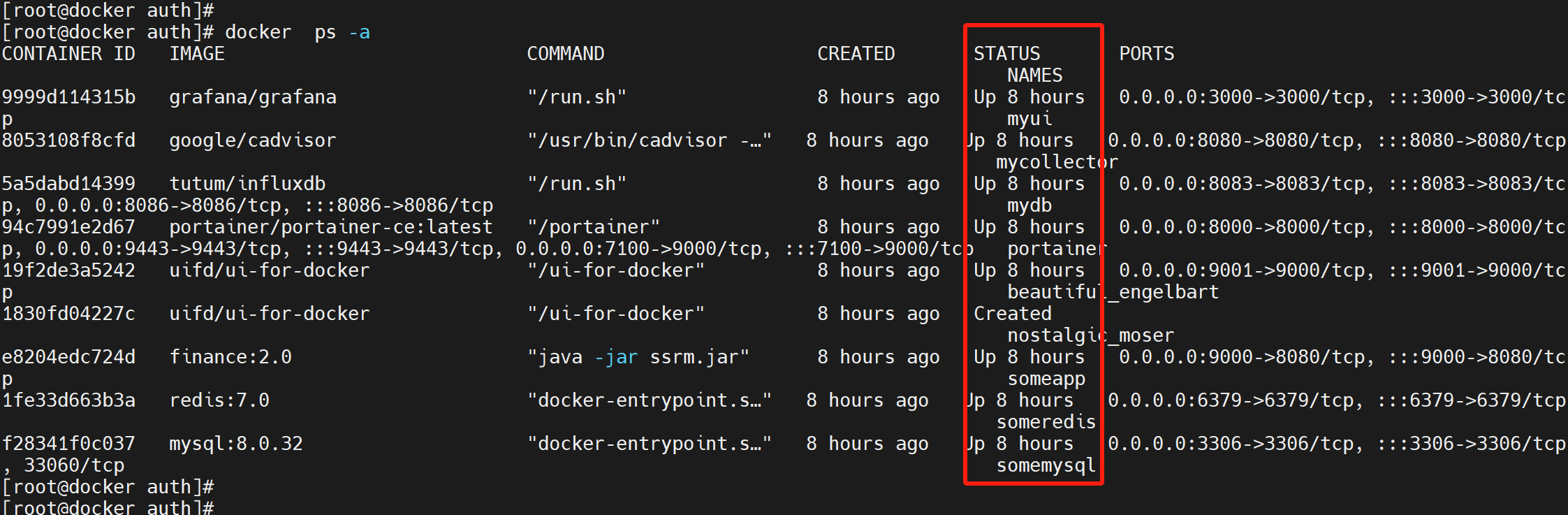
Task: Click the STATUS column header
Action: 1007,54
